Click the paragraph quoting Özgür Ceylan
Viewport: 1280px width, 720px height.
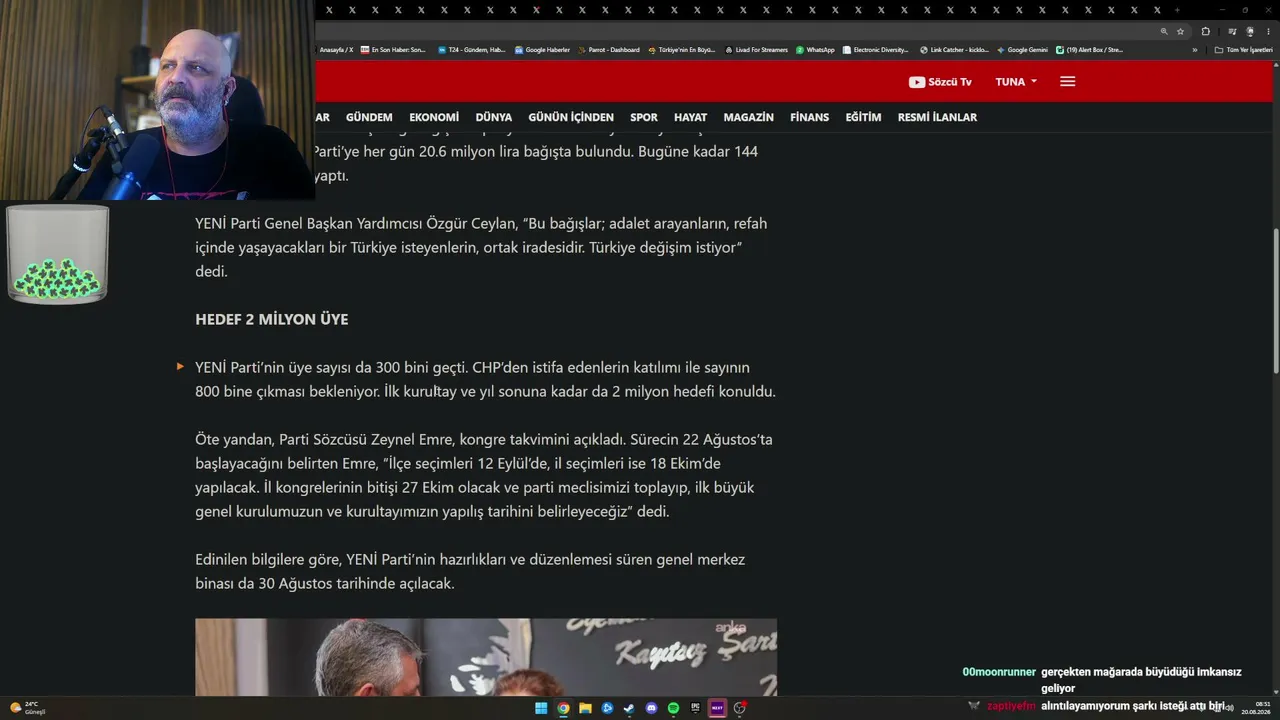click(481, 247)
